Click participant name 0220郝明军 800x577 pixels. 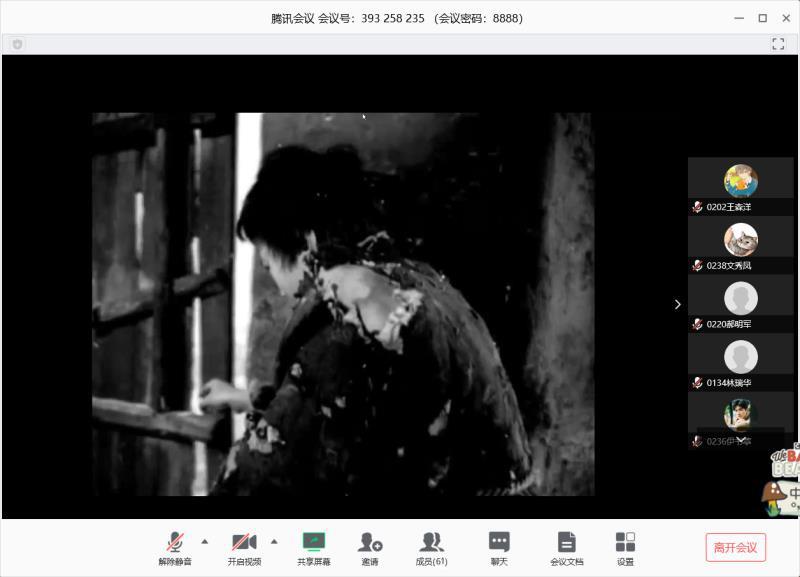pos(729,324)
